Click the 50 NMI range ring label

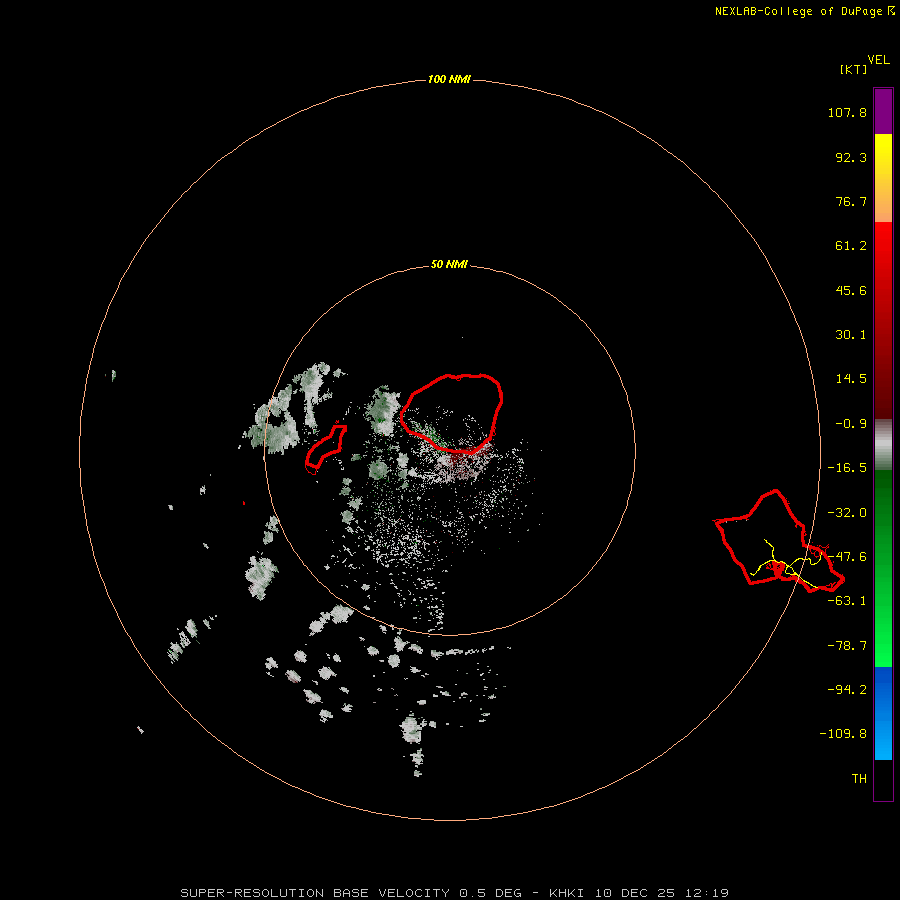tap(449, 265)
